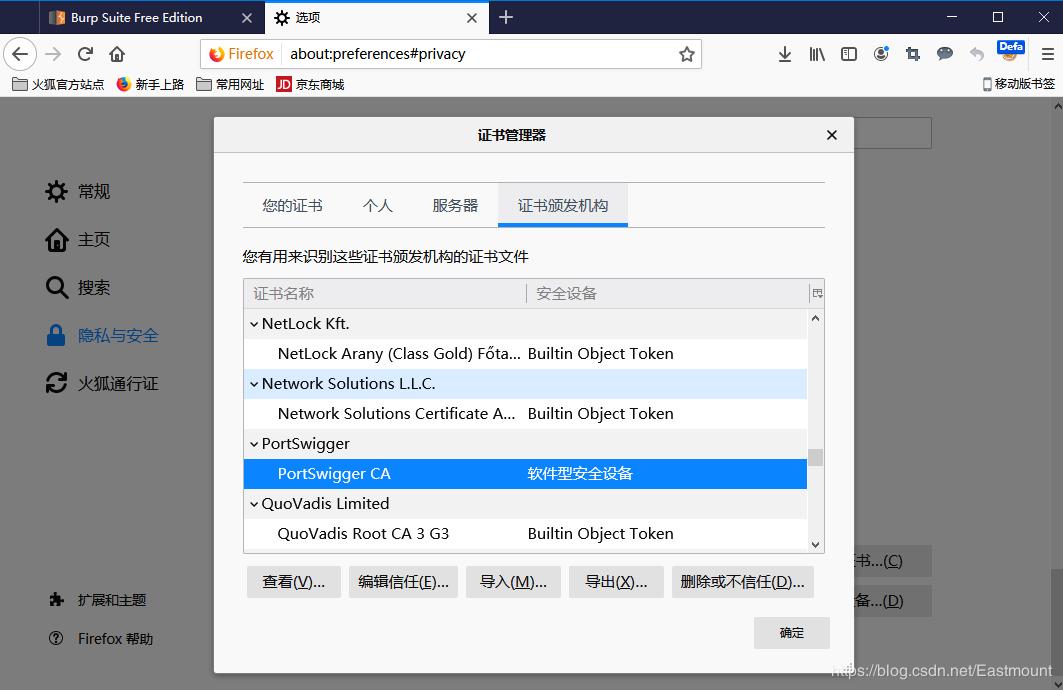Select the 隐私与安全 lock icon
The height and width of the screenshot is (690, 1063).
pyautogui.click(x=57, y=335)
